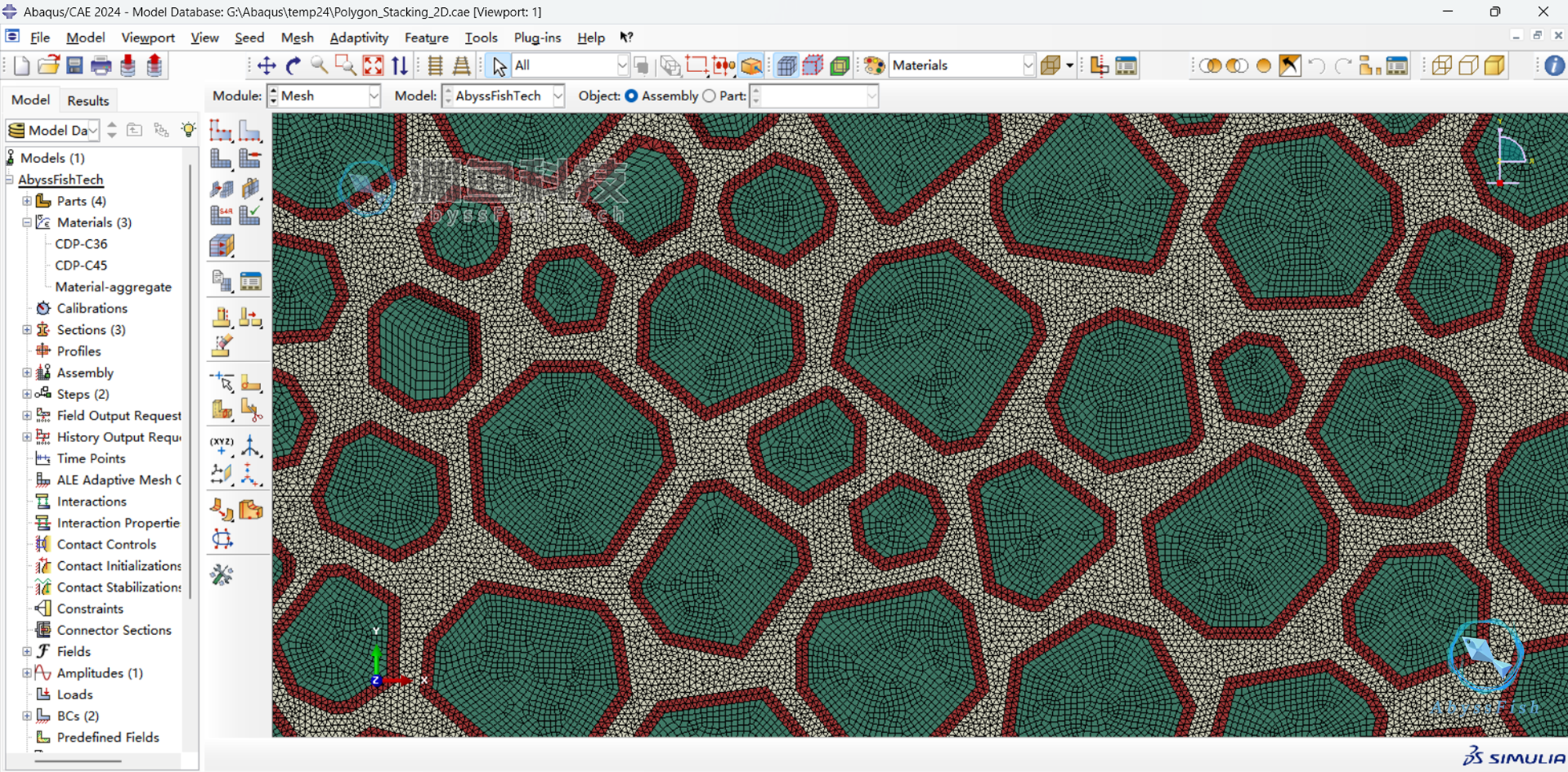Click the Replace Selected display group icon
The image size is (1568, 772).
pyautogui.click(x=1263, y=66)
